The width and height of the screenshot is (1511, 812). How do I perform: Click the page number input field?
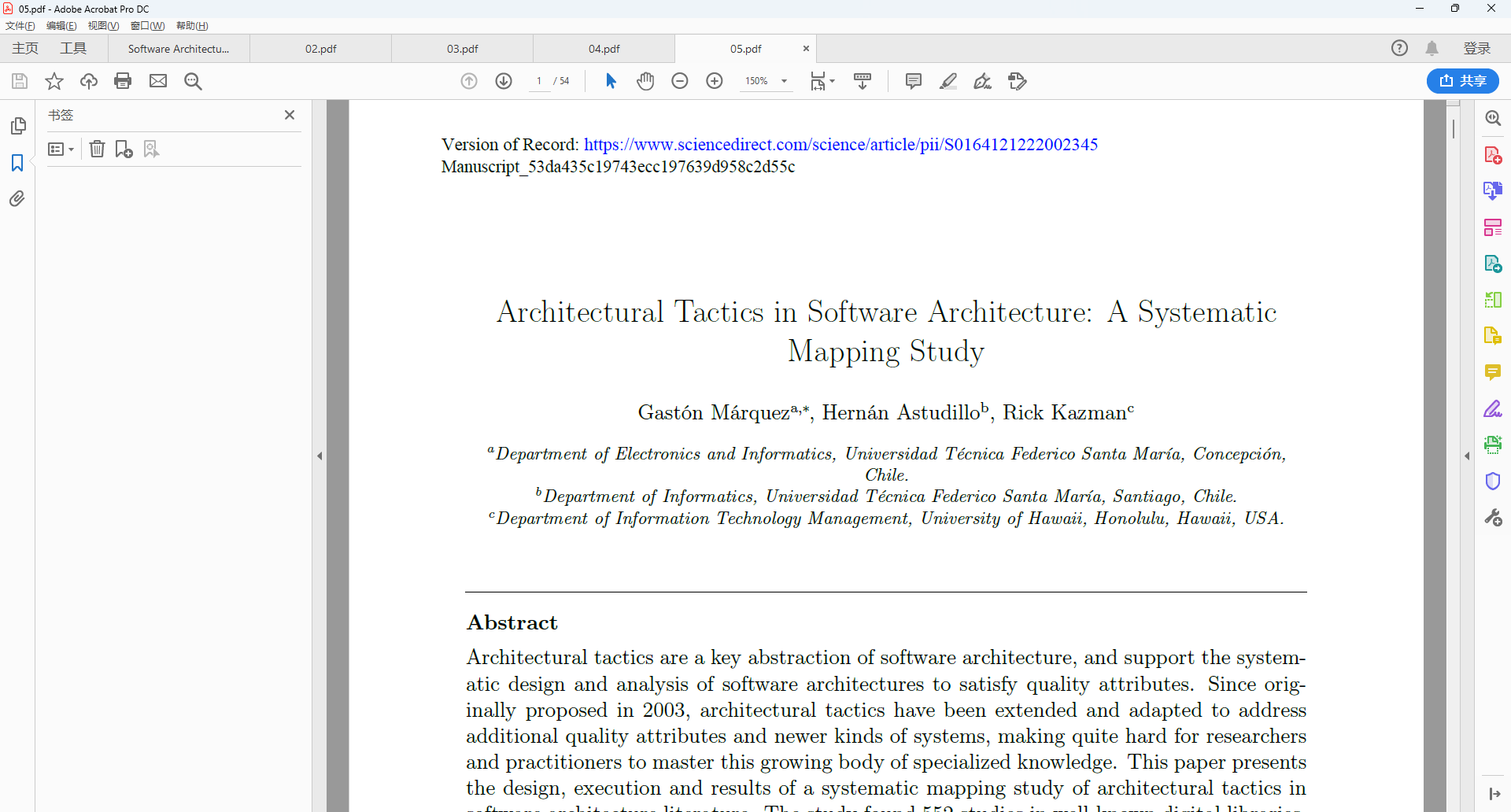click(x=539, y=81)
